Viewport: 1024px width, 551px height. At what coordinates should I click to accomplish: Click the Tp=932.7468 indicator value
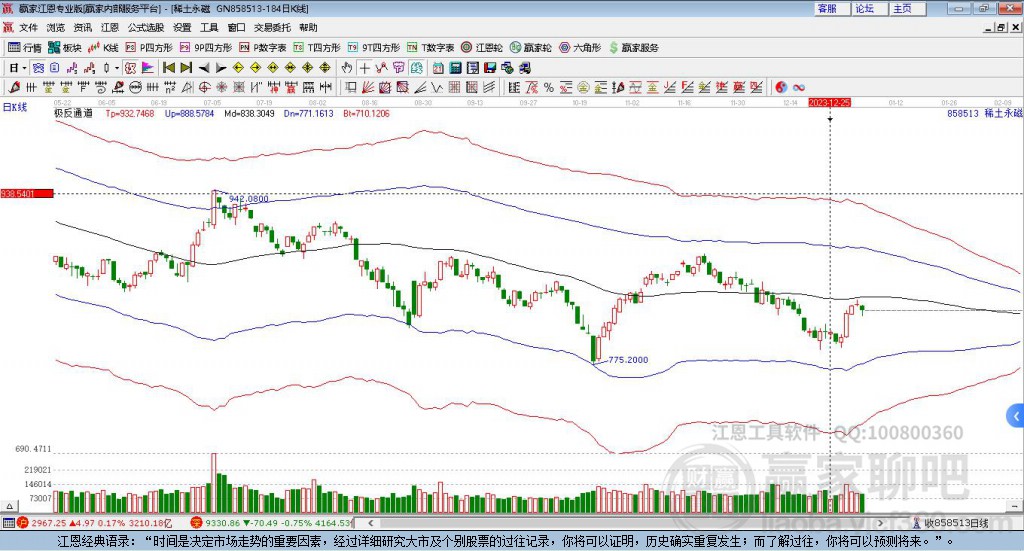130,113
